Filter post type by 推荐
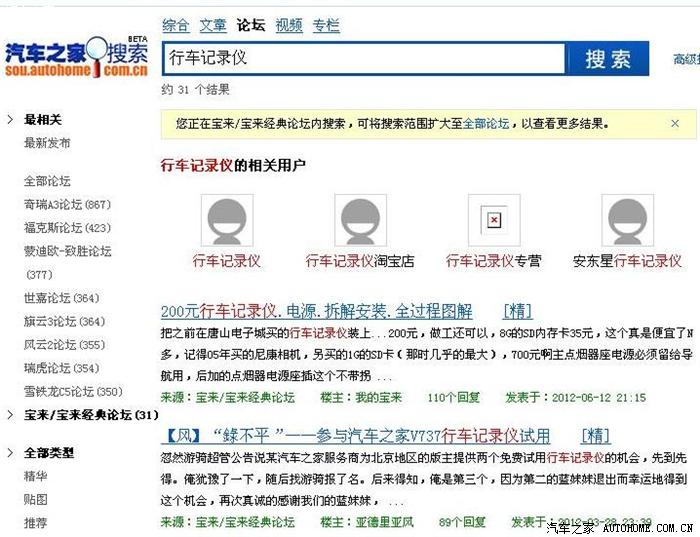 coord(35,523)
